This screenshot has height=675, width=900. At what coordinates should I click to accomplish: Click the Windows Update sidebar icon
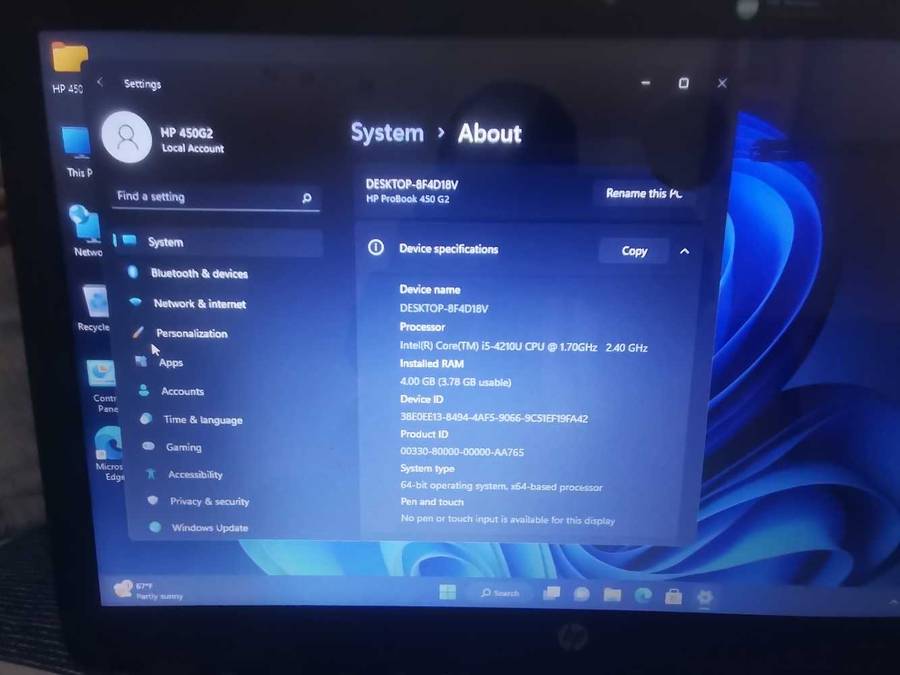pos(155,527)
